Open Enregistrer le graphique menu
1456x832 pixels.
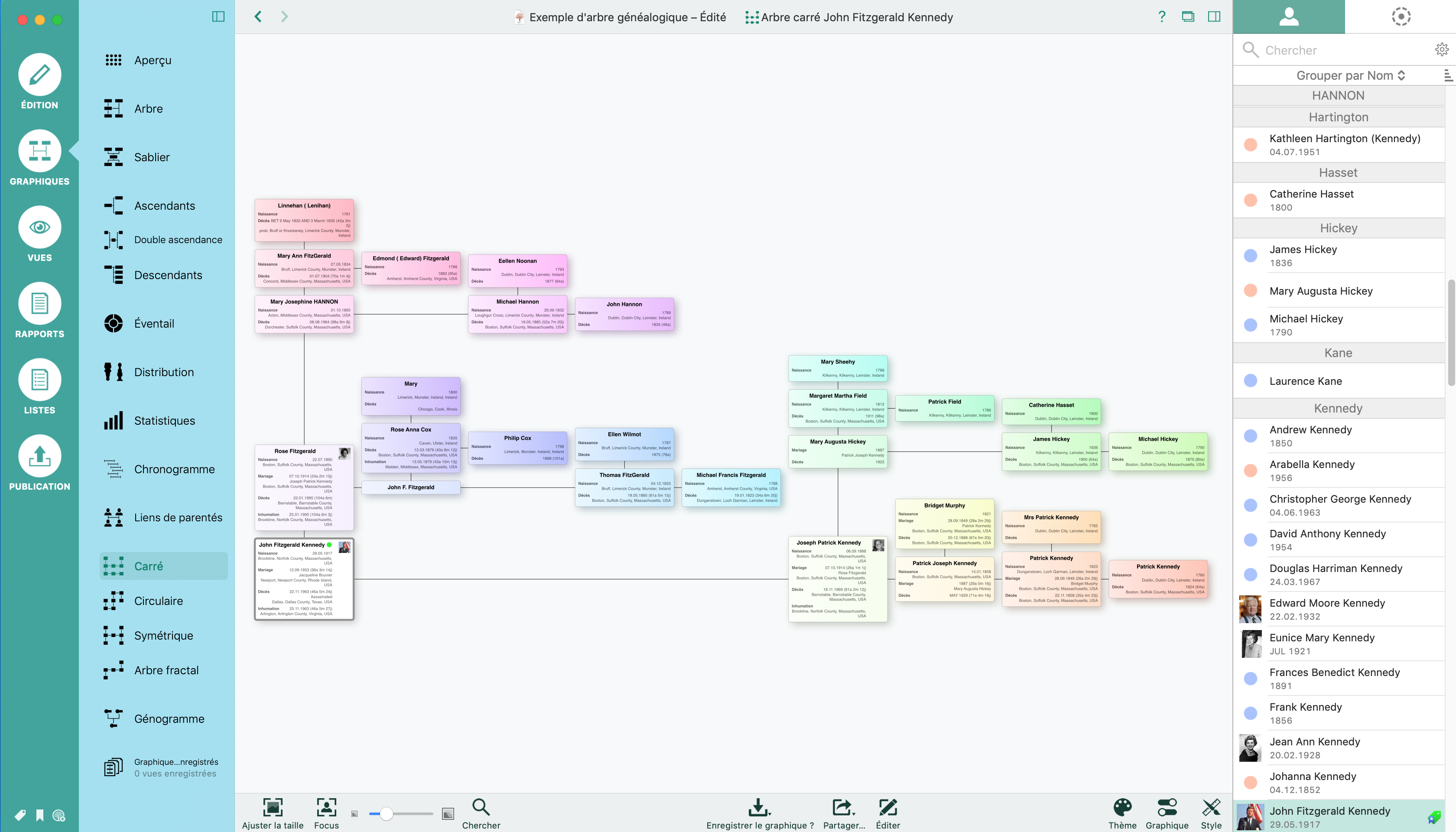(760, 814)
